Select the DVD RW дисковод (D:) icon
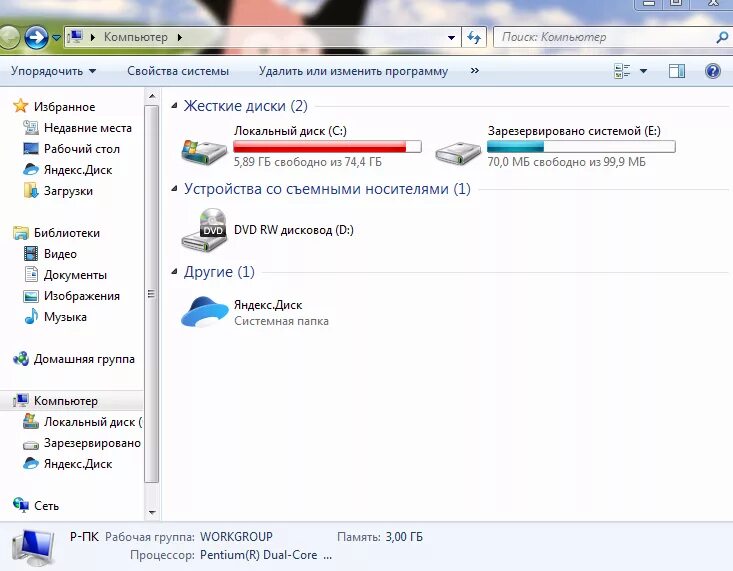This screenshot has width=733, height=571. (204, 230)
